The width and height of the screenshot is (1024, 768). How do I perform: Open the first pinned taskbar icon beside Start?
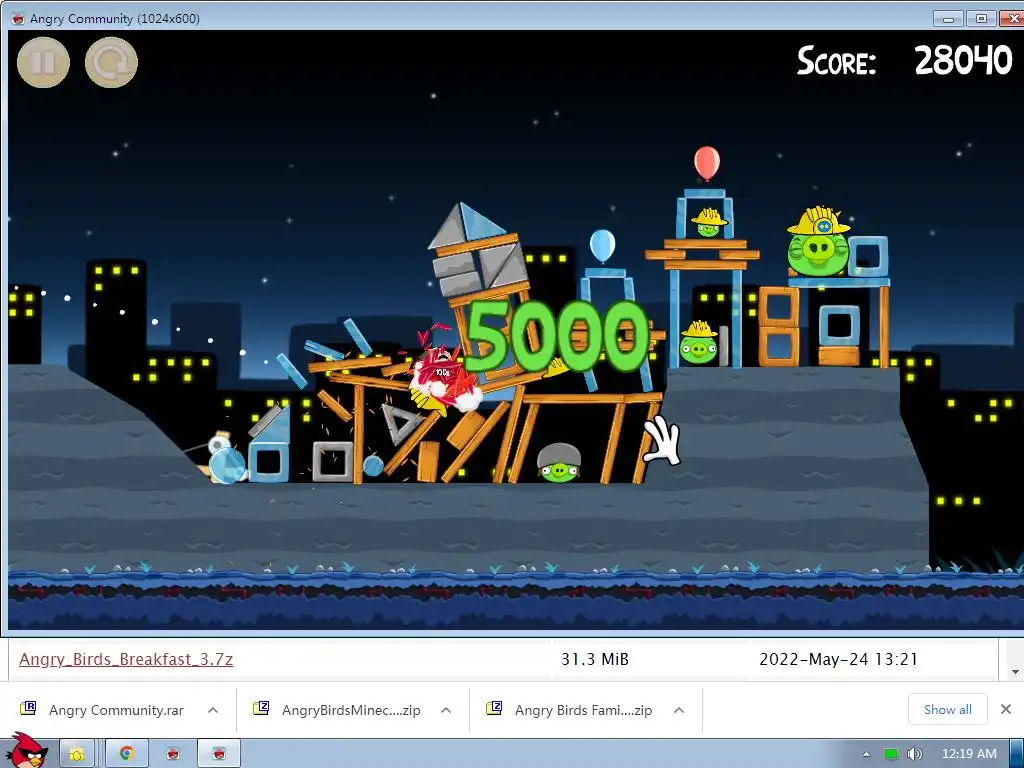click(x=77, y=754)
